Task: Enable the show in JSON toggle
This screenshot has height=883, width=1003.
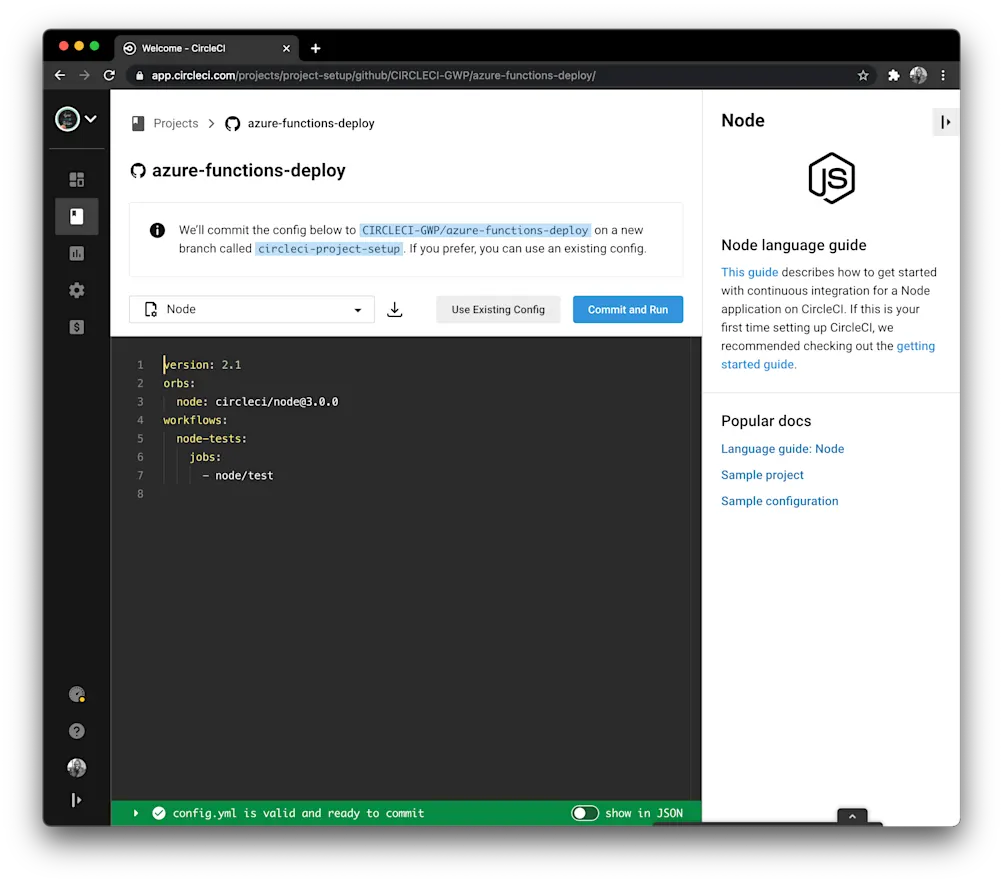Action: point(585,813)
